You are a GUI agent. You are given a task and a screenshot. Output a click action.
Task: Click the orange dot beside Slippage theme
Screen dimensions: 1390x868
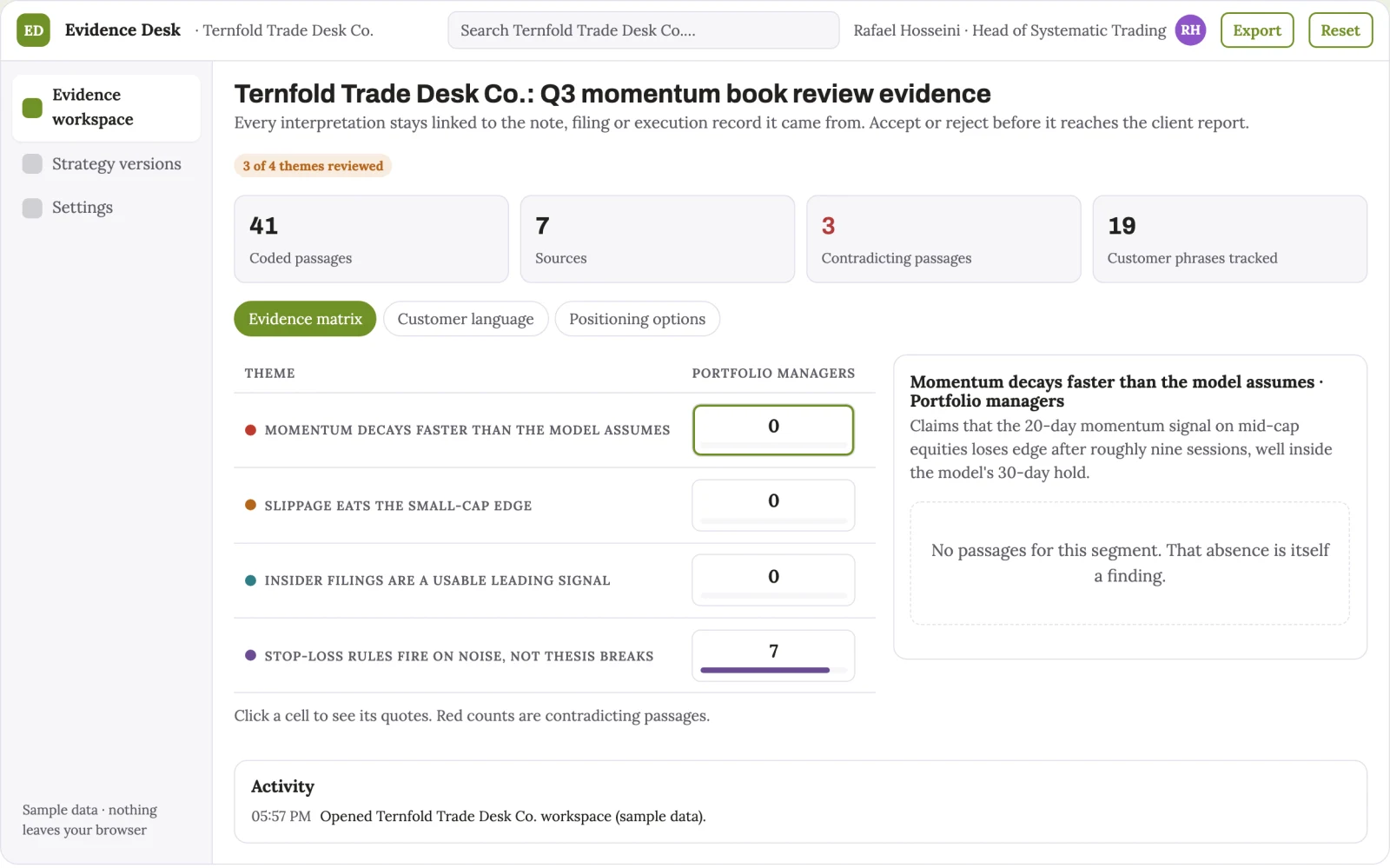pyautogui.click(x=250, y=505)
